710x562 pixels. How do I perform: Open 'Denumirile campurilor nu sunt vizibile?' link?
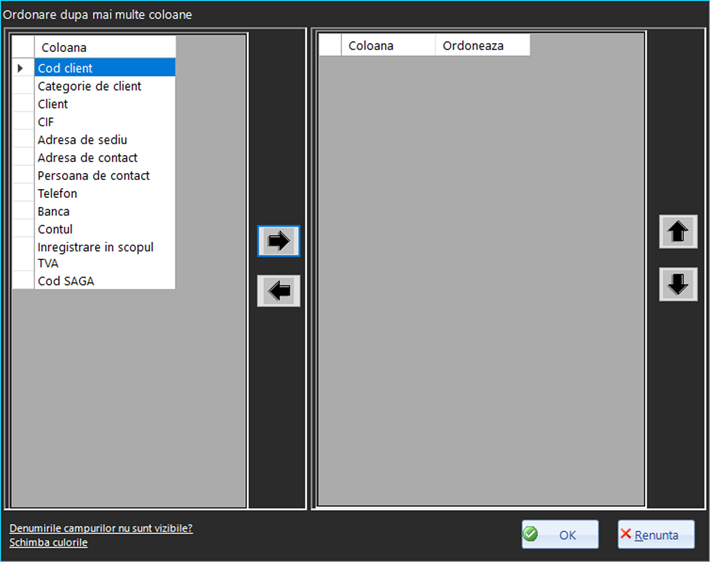point(101,528)
